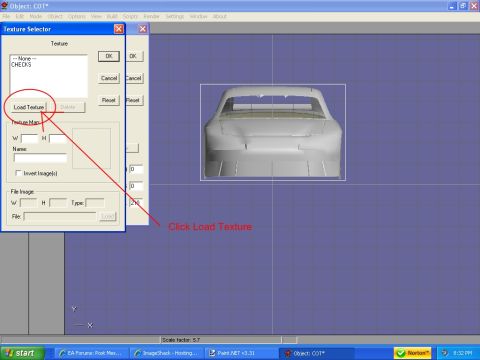This screenshot has height=360, width=480.
Task: Open the Windows Start menu
Action: 22,353
